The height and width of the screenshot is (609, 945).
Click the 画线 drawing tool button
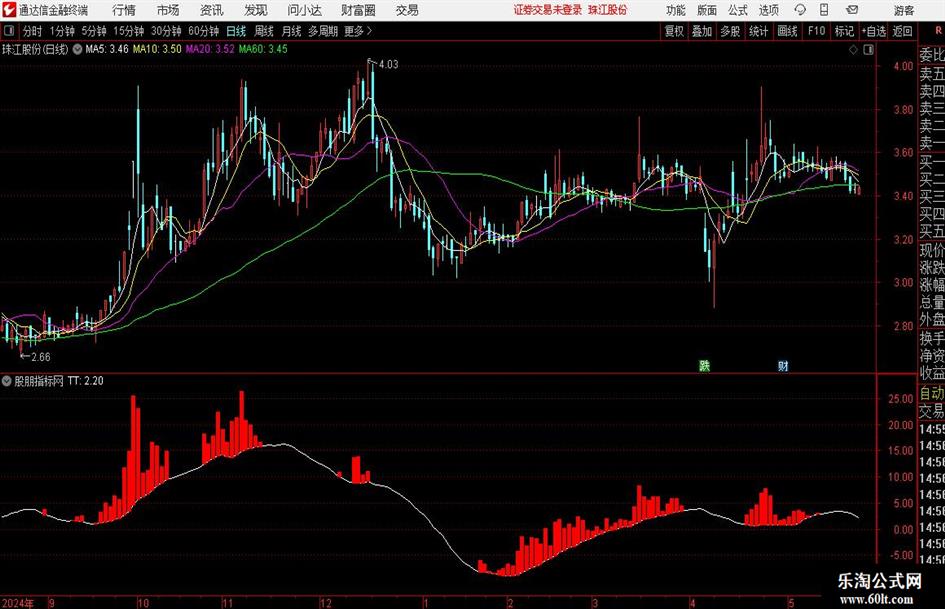(x=787, y=31)
